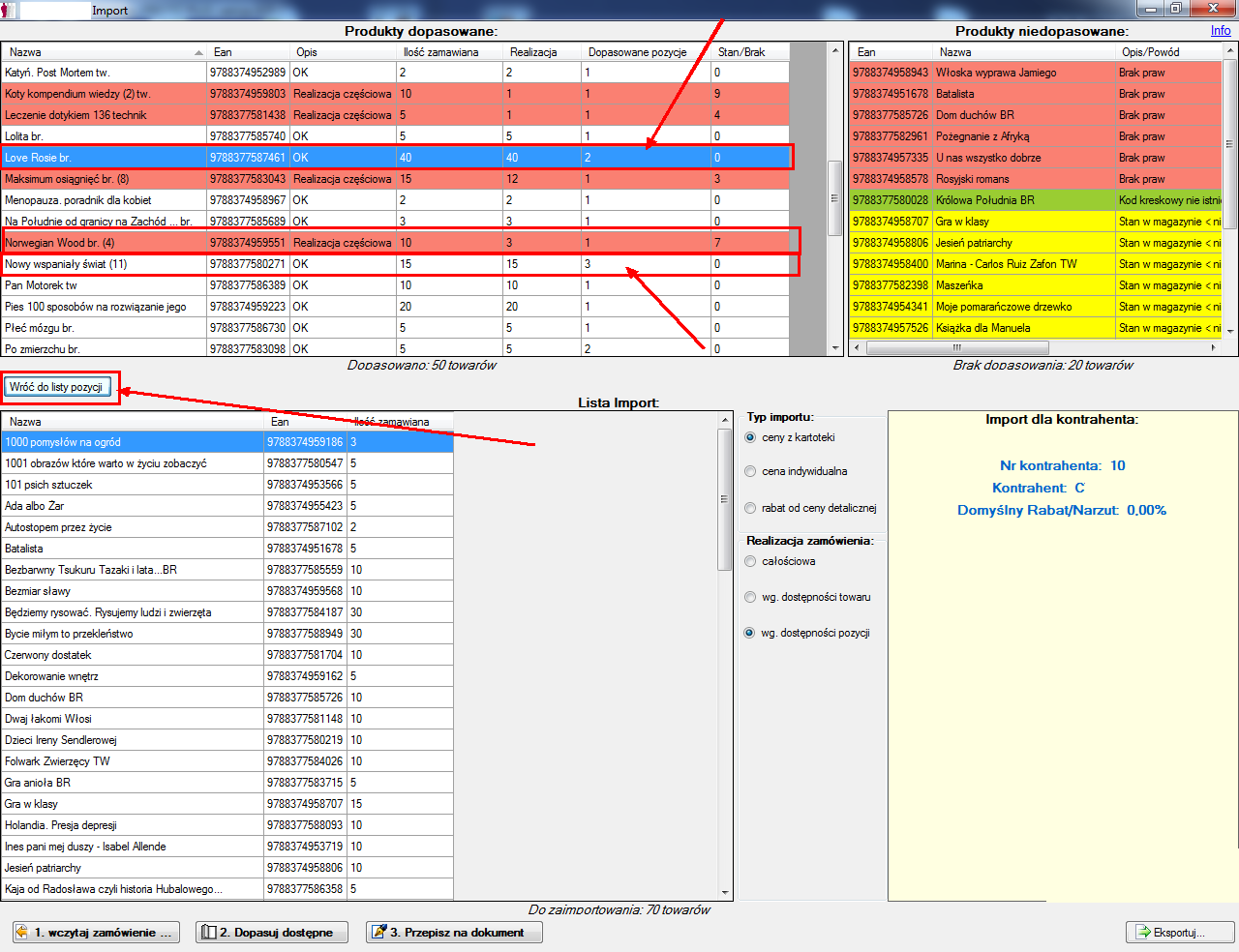
Task: Minimize the Import window
Action: click(1150, 9)
